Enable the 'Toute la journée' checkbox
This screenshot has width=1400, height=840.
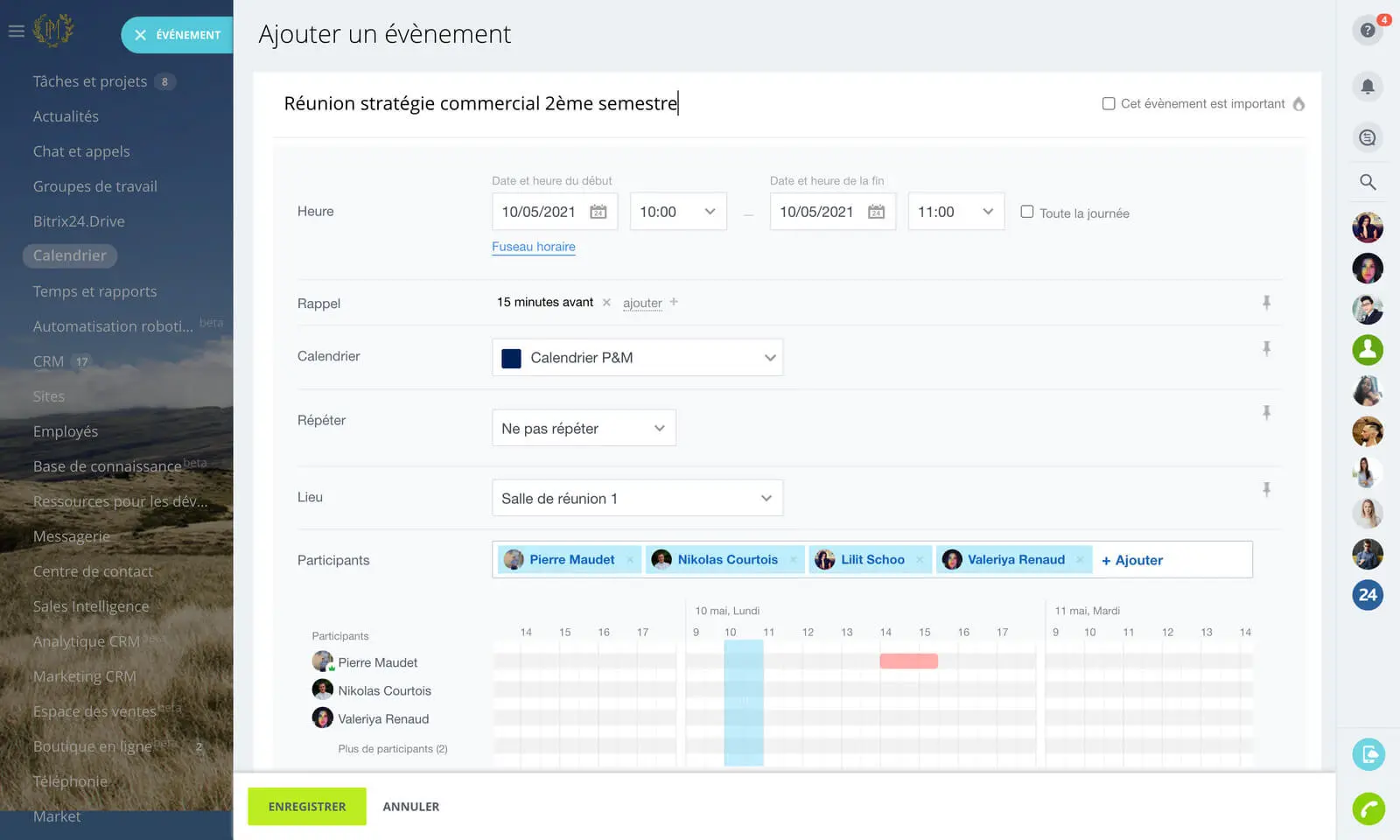pyautogui.click(x=1027, y=212)
